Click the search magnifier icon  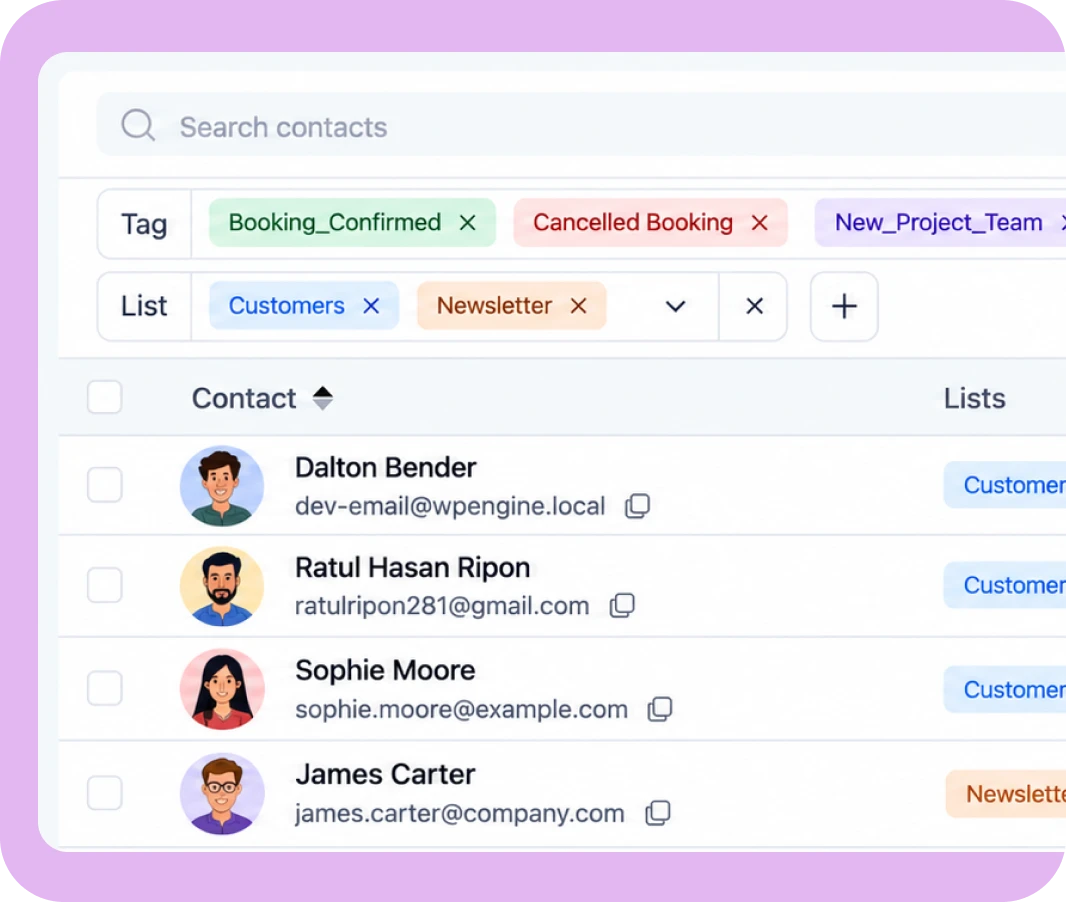click(x=138, y=125)
